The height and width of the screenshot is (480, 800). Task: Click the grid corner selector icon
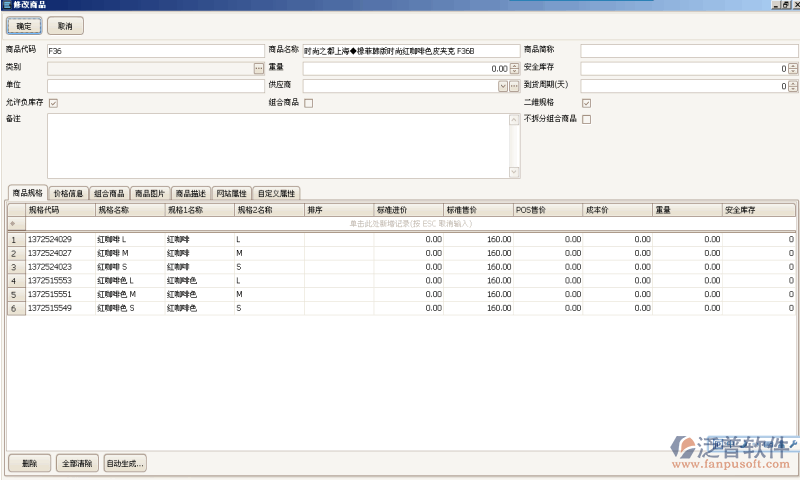click(x=15, y=210)
